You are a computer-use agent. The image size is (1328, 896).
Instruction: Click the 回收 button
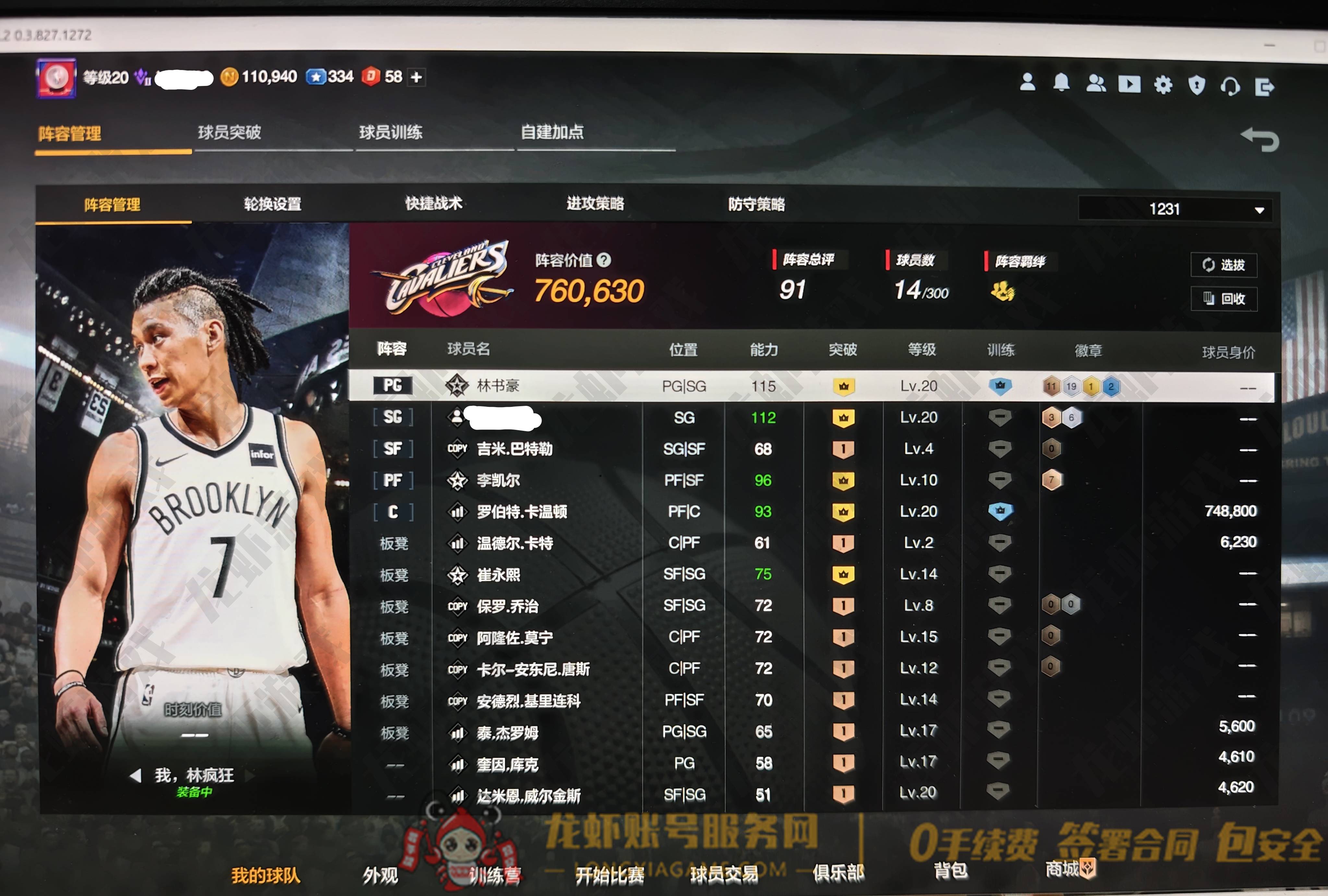[1224, 299]
